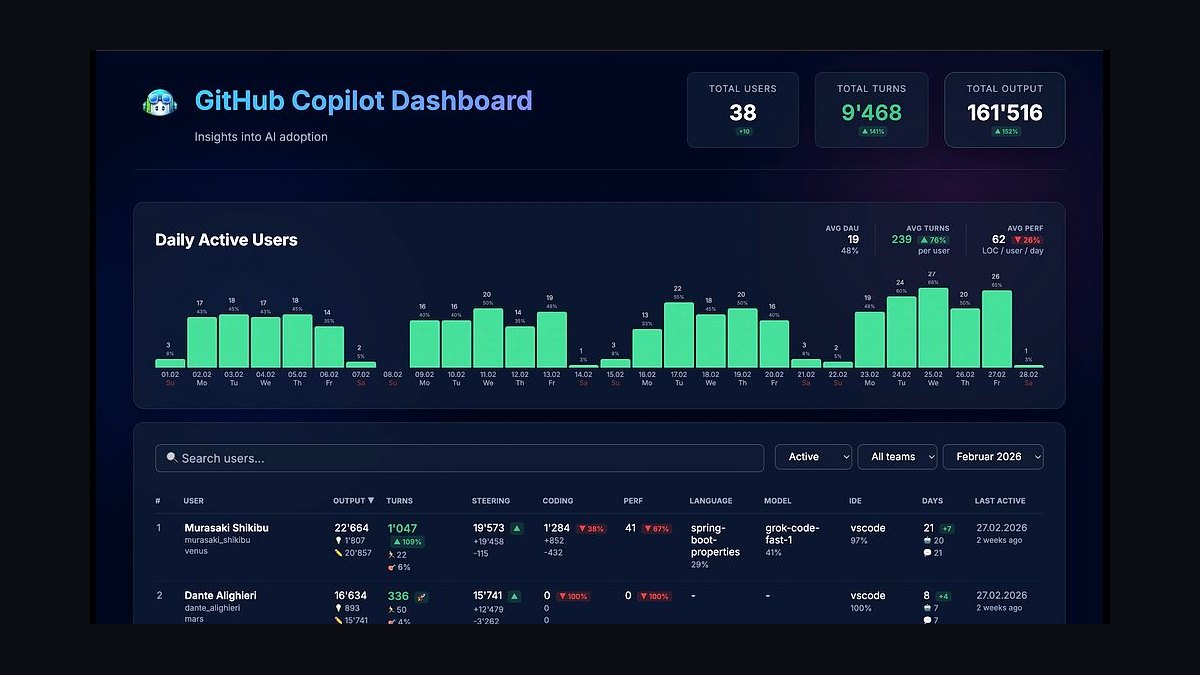The image size is (1200, 675).
Task: Click the chart bar for 17.02
Action: pos(678,335)
